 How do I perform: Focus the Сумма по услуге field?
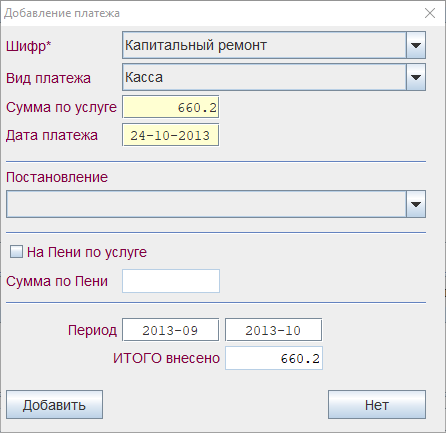[171, 107]
